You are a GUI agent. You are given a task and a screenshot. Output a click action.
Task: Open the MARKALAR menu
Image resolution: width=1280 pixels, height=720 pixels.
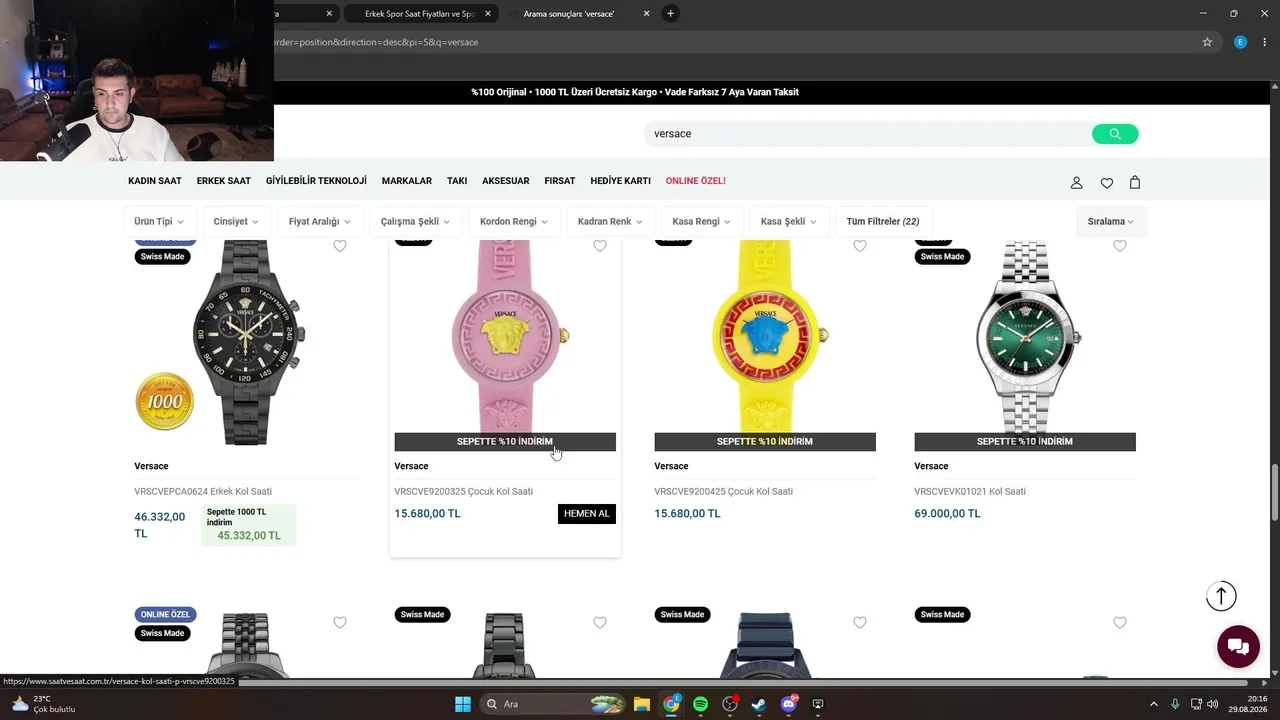pyautogui.click(x=407, y=181)
